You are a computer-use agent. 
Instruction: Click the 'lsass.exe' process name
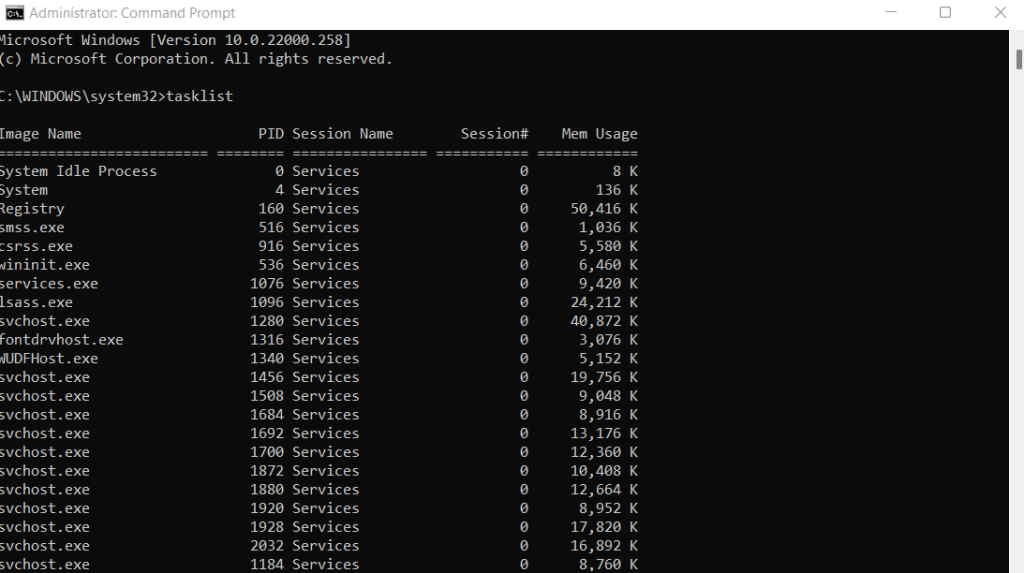point(37,303)
